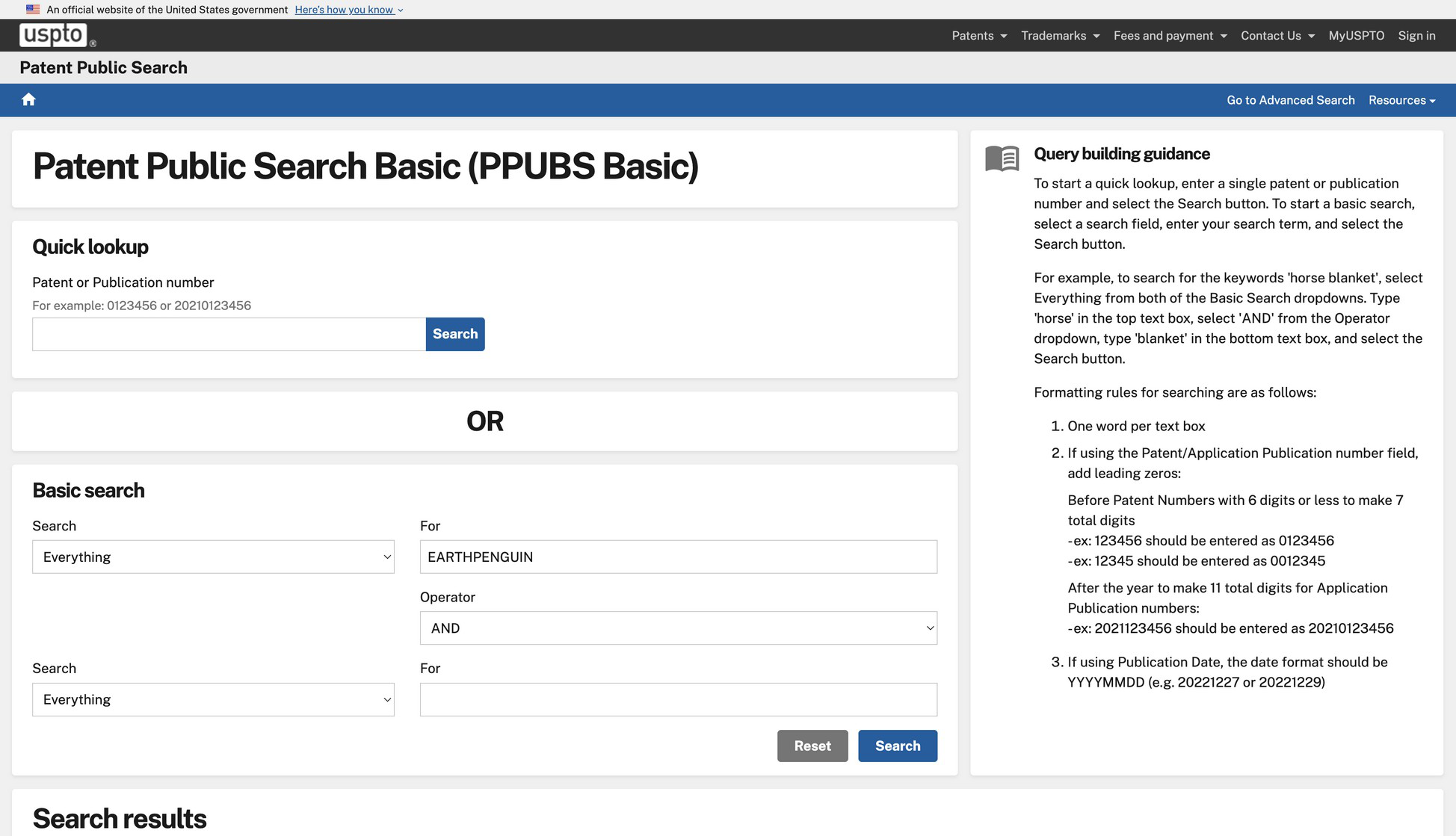
Task: Click the query guidance book icon
Action: tap(1002, 158)
